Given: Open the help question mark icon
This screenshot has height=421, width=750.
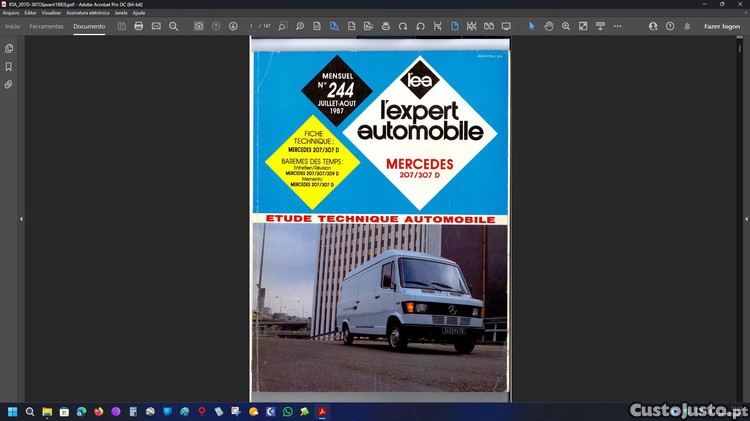Looking at the screenshot, I should pyautogui.click(x=670, y=26).
